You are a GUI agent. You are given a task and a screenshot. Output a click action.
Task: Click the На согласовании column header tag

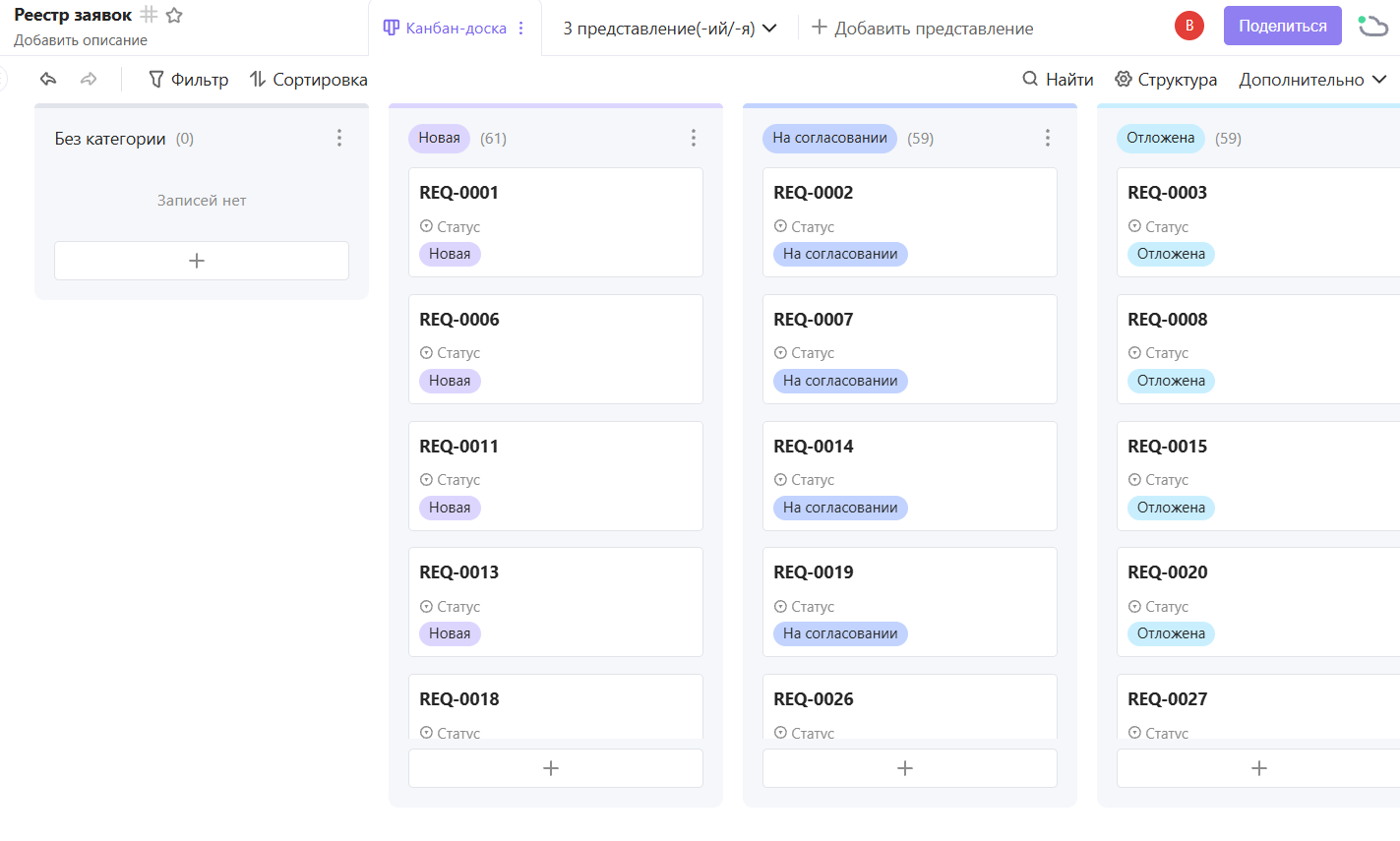pos(829,138)
